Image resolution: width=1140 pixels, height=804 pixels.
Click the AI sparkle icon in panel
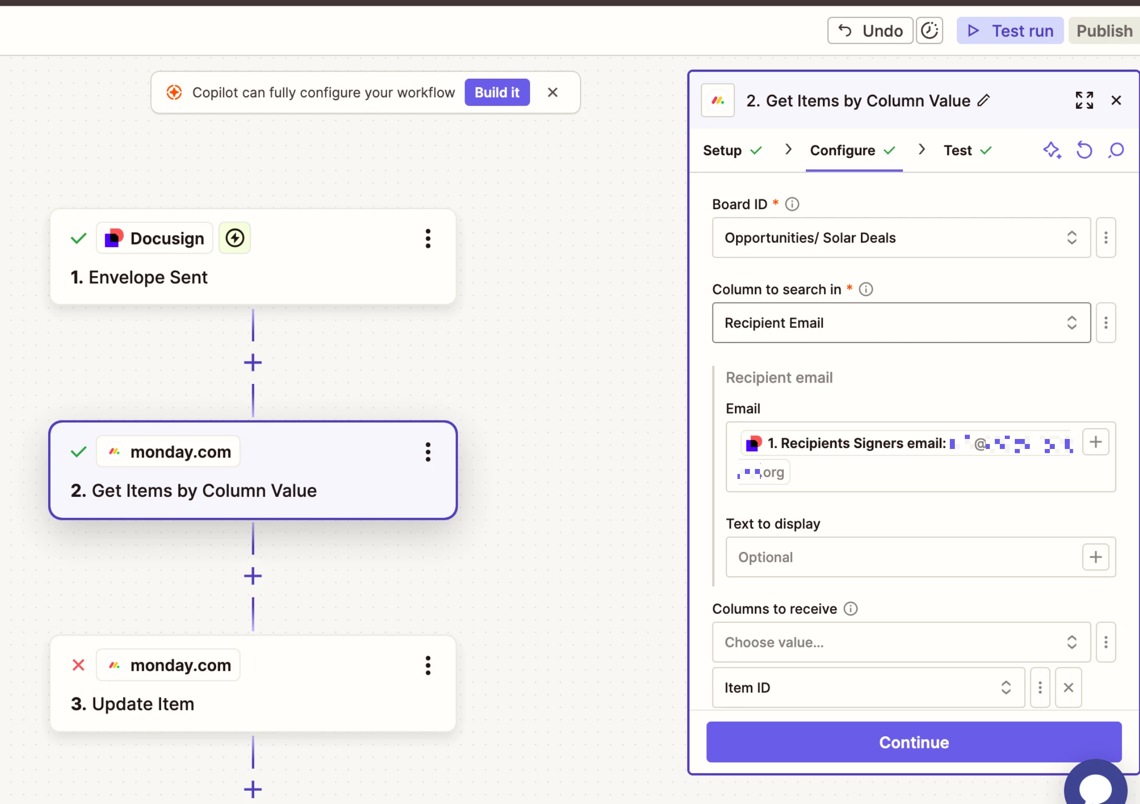pyautogui.click(x=1052, y=150)
